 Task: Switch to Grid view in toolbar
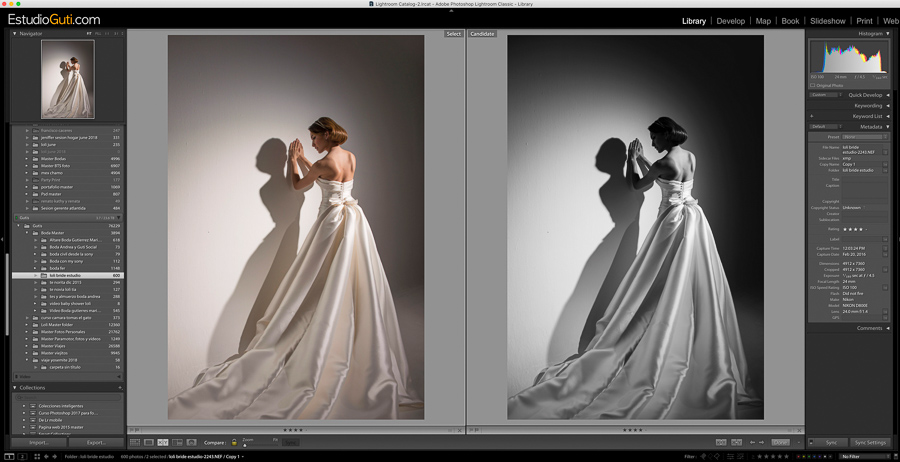pos(135,442)
